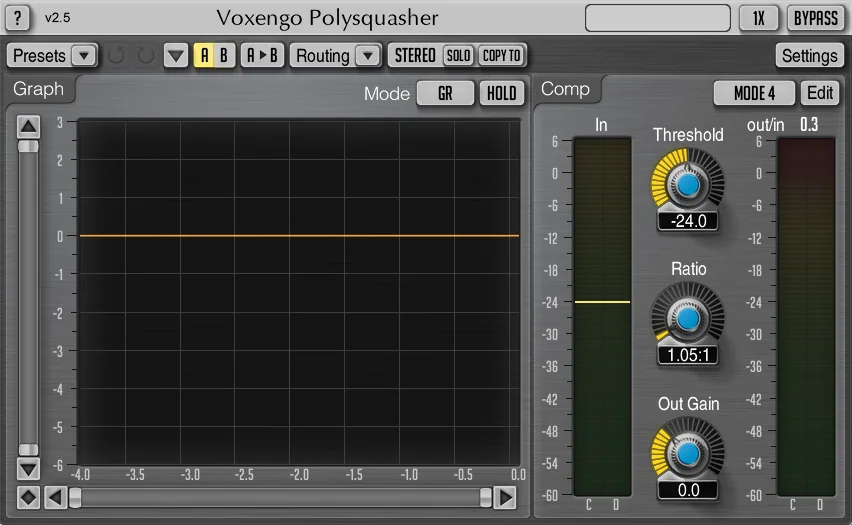Viewport: 852px width, 525px height.
Task: Click the orange gain reduction line in graph
Action: (299, 235)
